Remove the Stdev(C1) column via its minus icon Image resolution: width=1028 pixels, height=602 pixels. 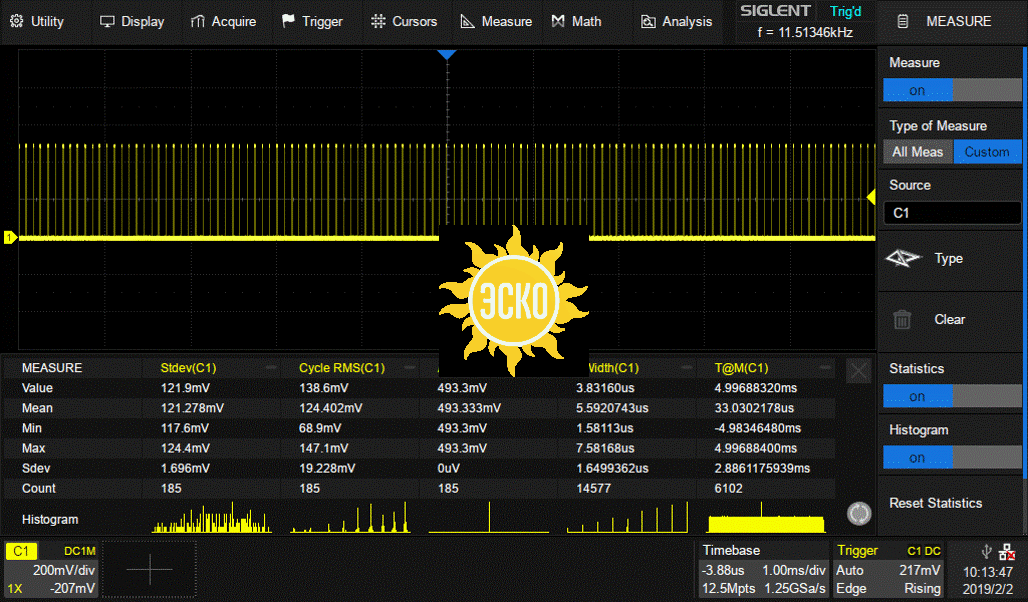(x=271, y=368)
